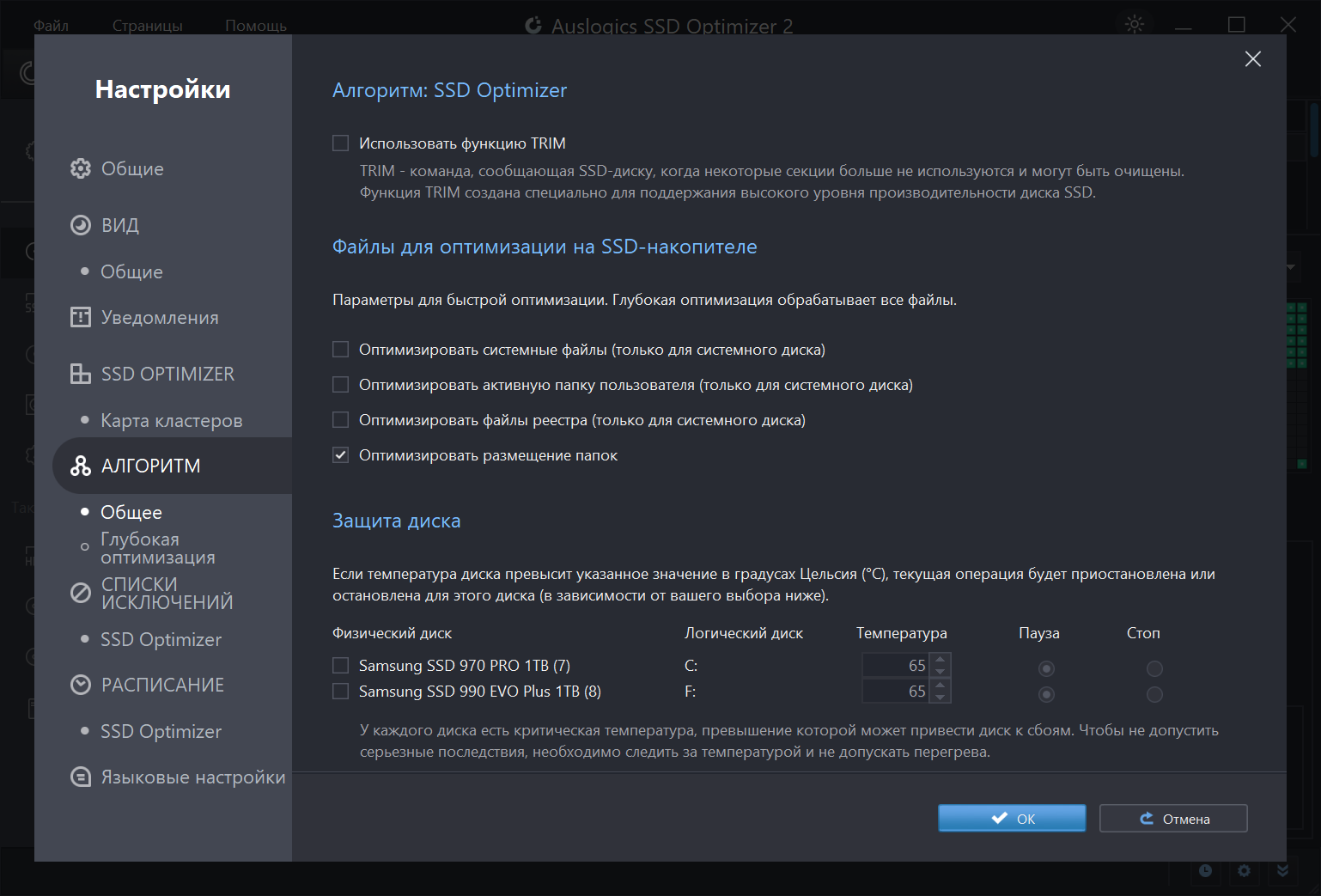Click the РАСПИСАНИЕ clock icon
The image size is (1321, 896).
point(80,685)
